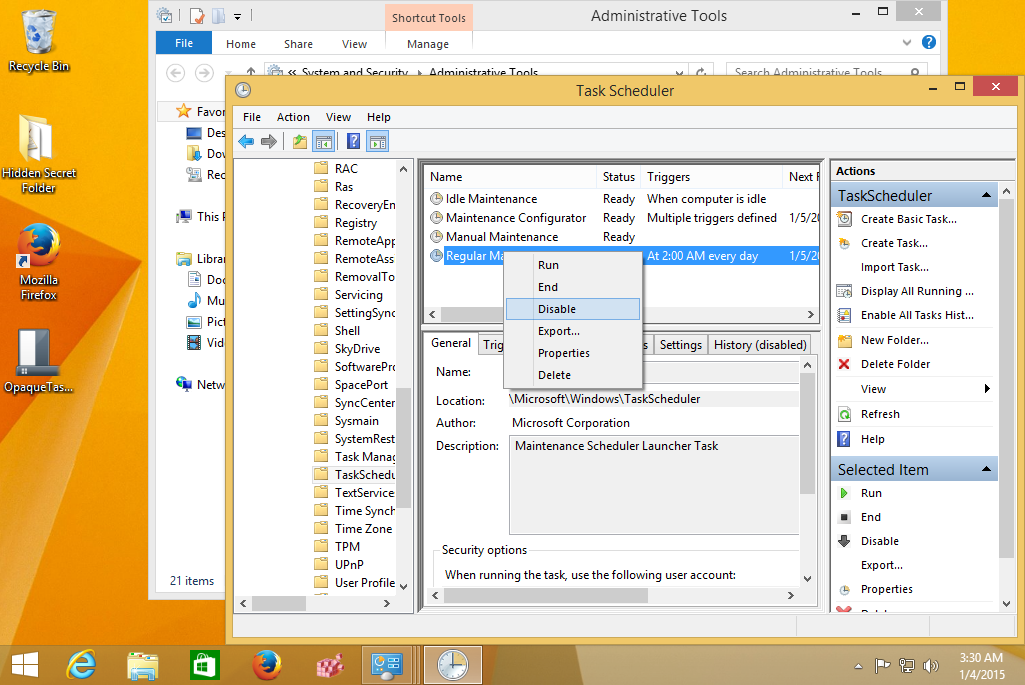
Task: Select the Idle Maintenance task row
Action: tap(623, 199)
